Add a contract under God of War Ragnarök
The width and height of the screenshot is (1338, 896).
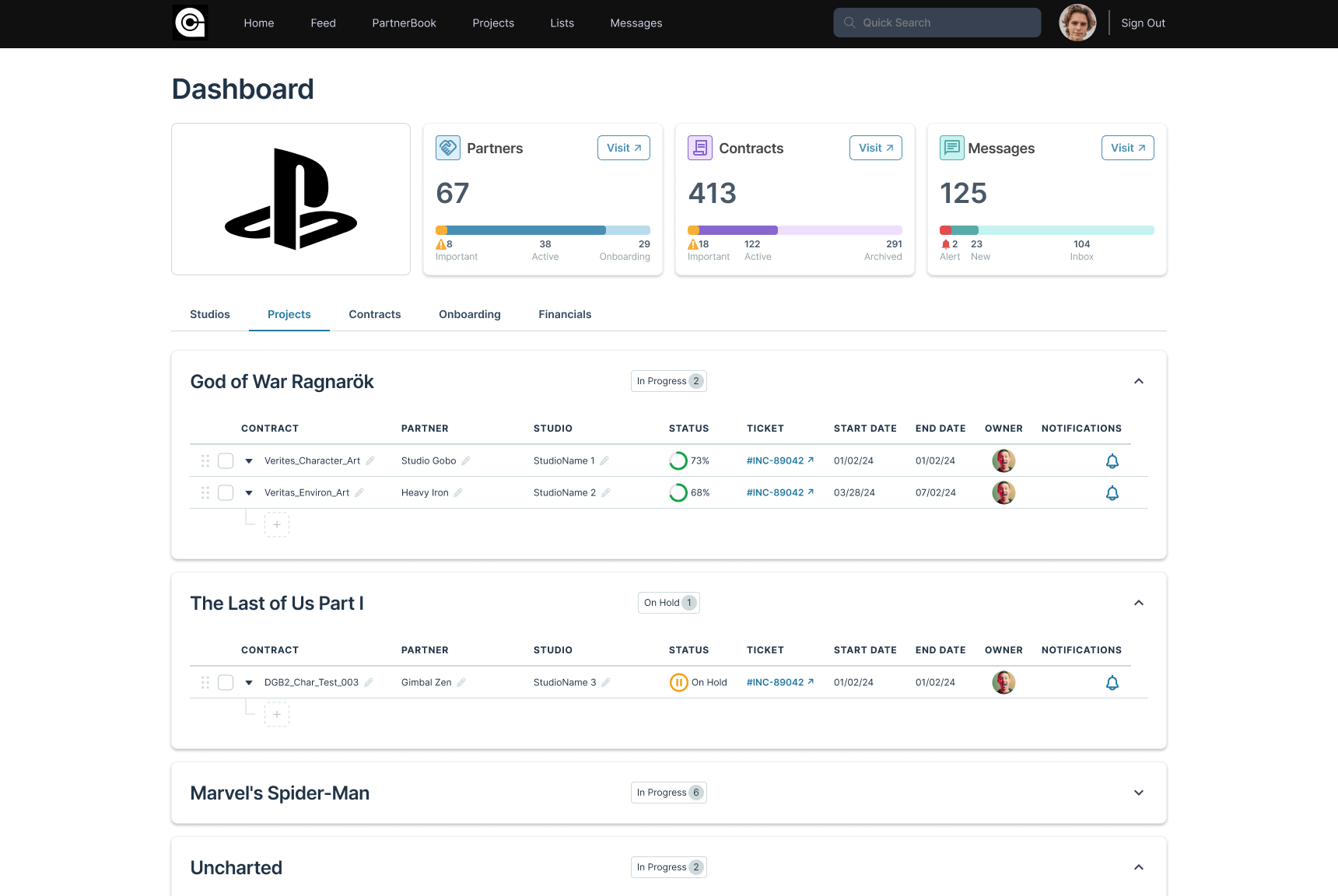pos(277,525)
